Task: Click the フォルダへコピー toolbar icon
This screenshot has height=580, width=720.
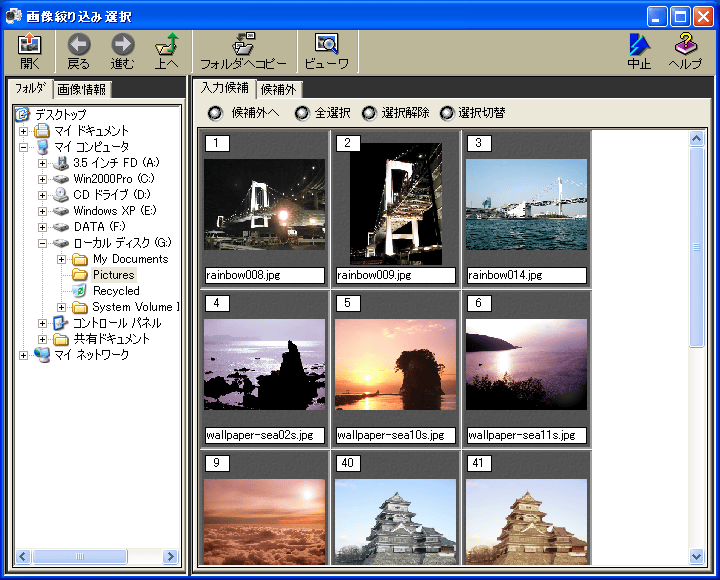Action: tap(243, 45)
